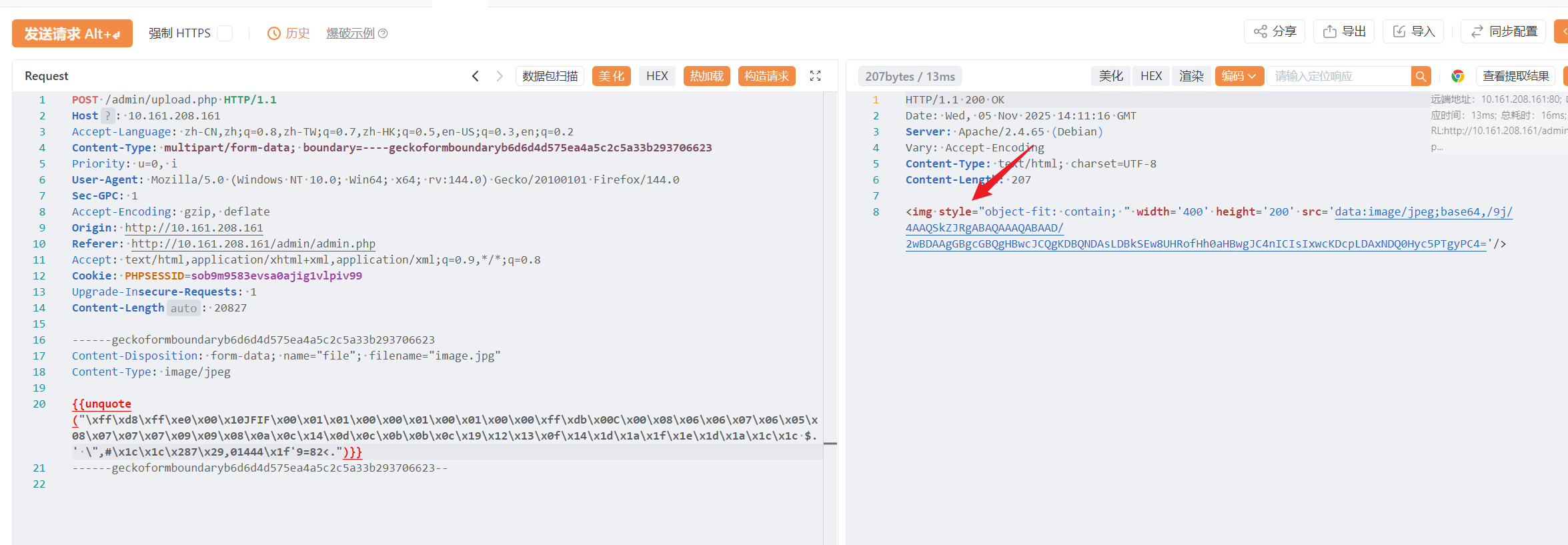Click the Chrome browser icon in response panel
Viewport: 1568px width, 545px height.
coord(1457,76)
